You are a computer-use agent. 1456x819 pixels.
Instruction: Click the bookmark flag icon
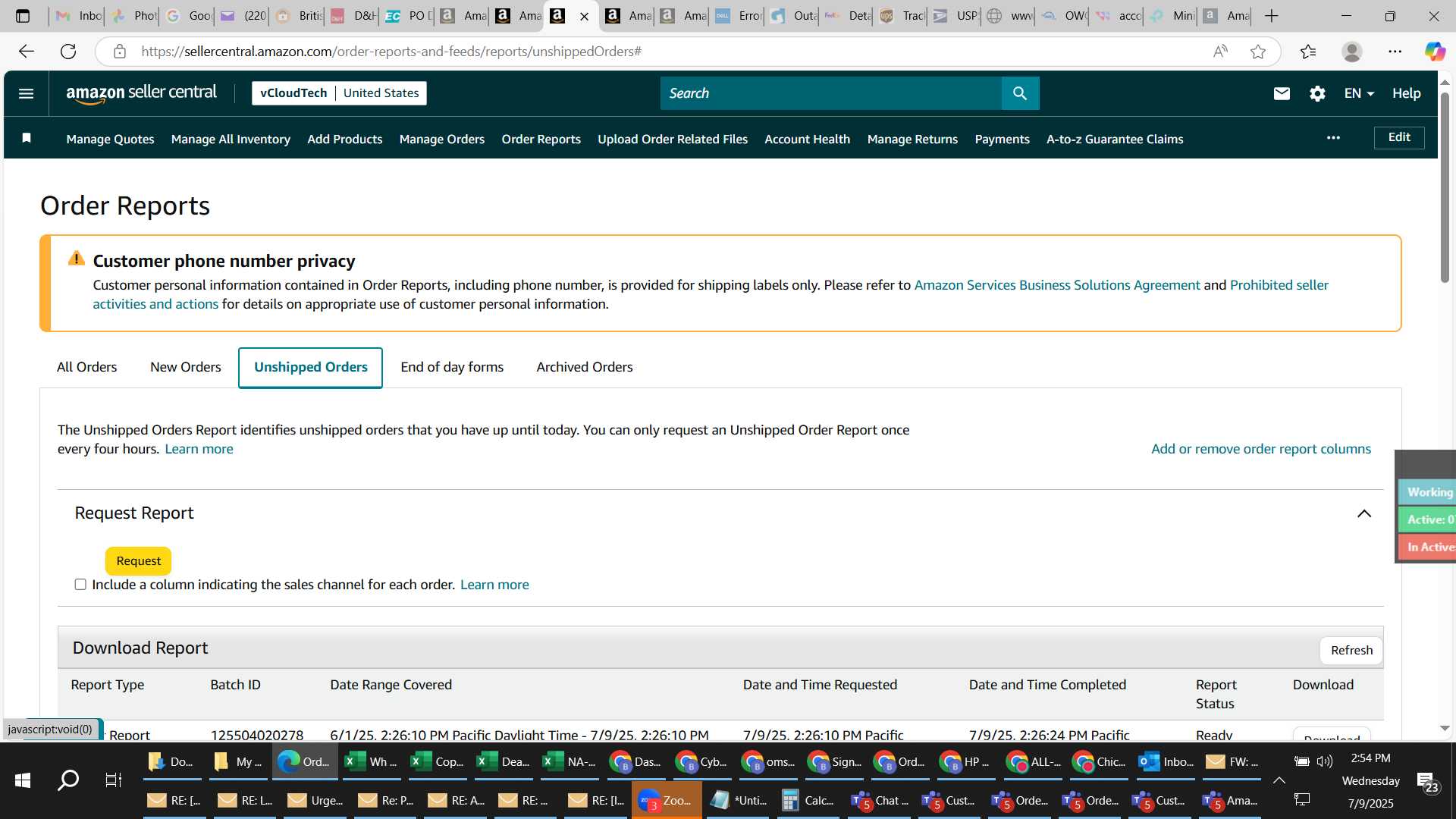pos(27,138)
